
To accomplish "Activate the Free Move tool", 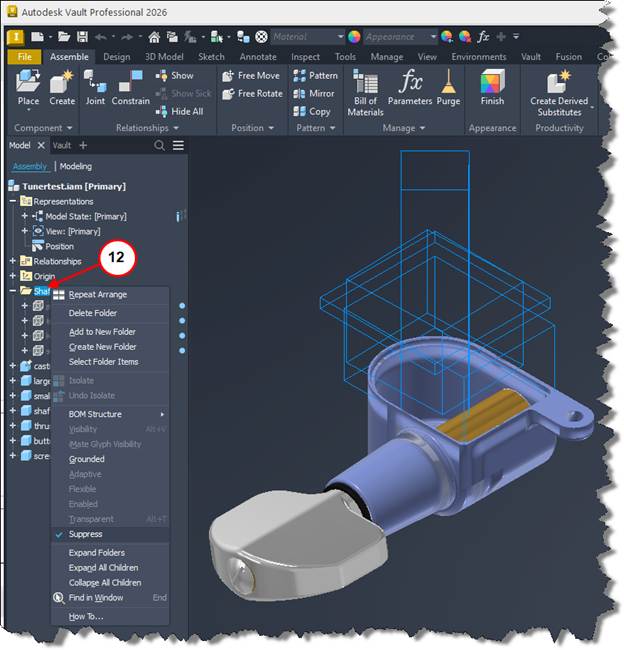I will tap(251, 75).
